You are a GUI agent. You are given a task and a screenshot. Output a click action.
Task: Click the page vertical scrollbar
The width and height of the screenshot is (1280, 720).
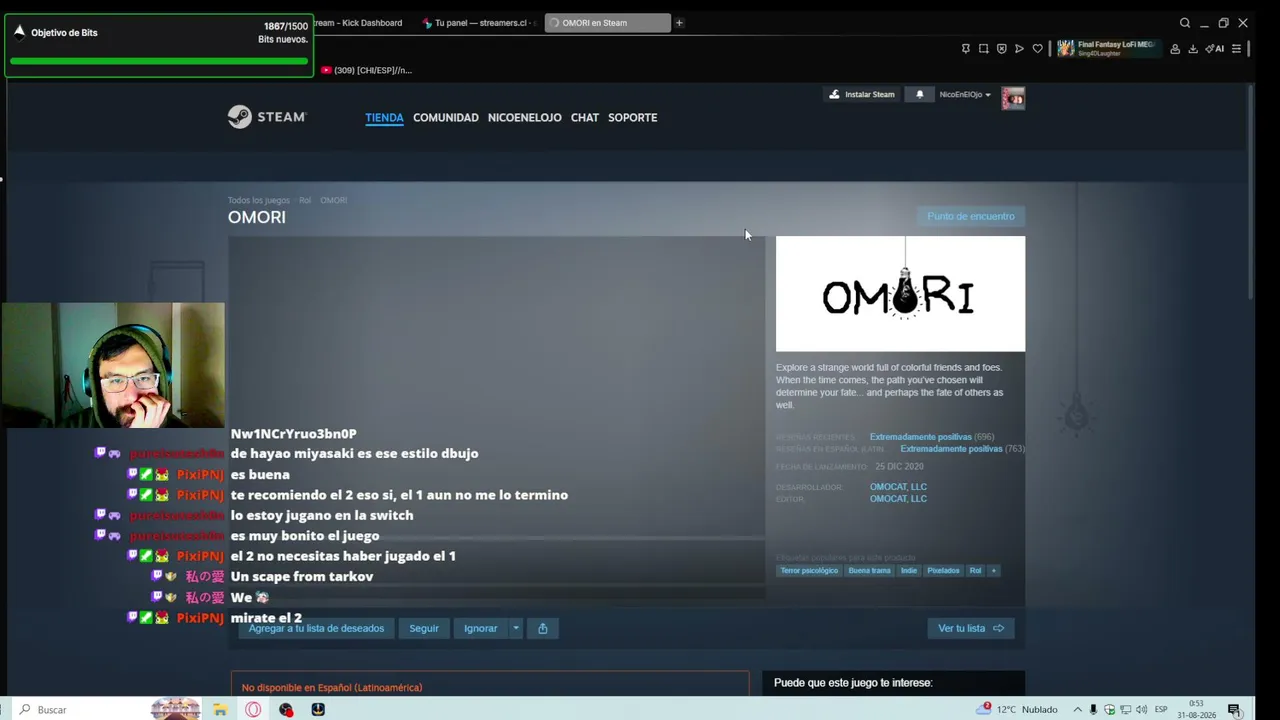(x=1251, y=190)
